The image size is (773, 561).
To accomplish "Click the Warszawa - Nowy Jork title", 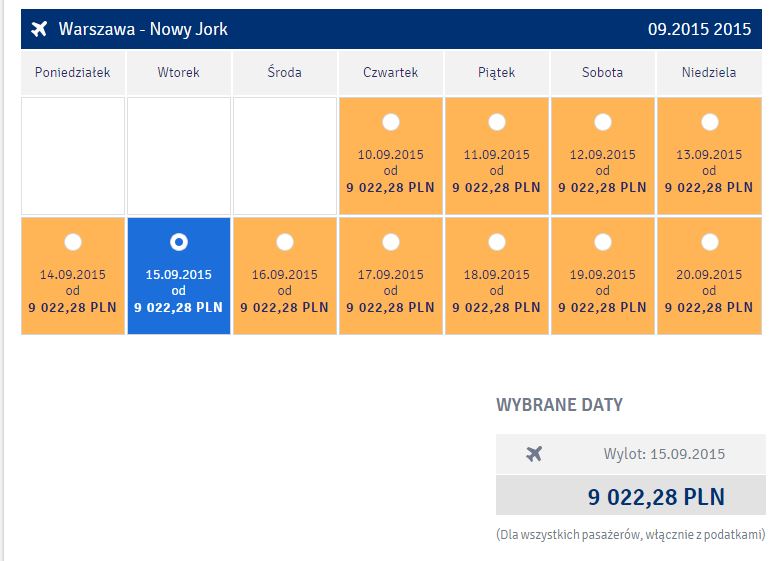I will (143, 29).
